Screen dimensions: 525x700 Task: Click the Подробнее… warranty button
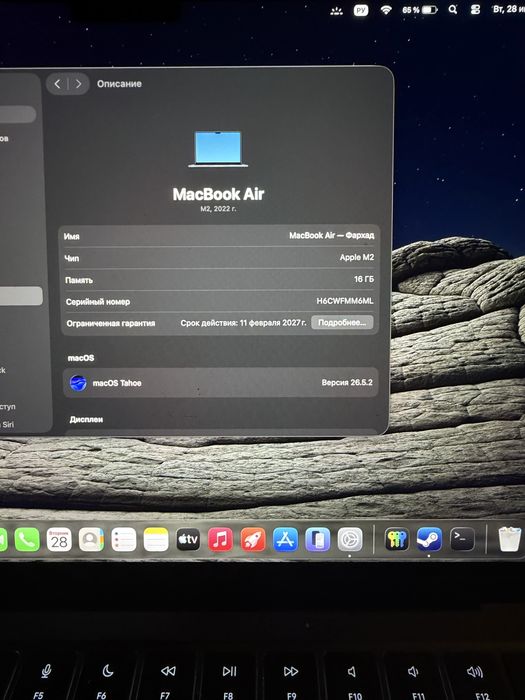342,322
